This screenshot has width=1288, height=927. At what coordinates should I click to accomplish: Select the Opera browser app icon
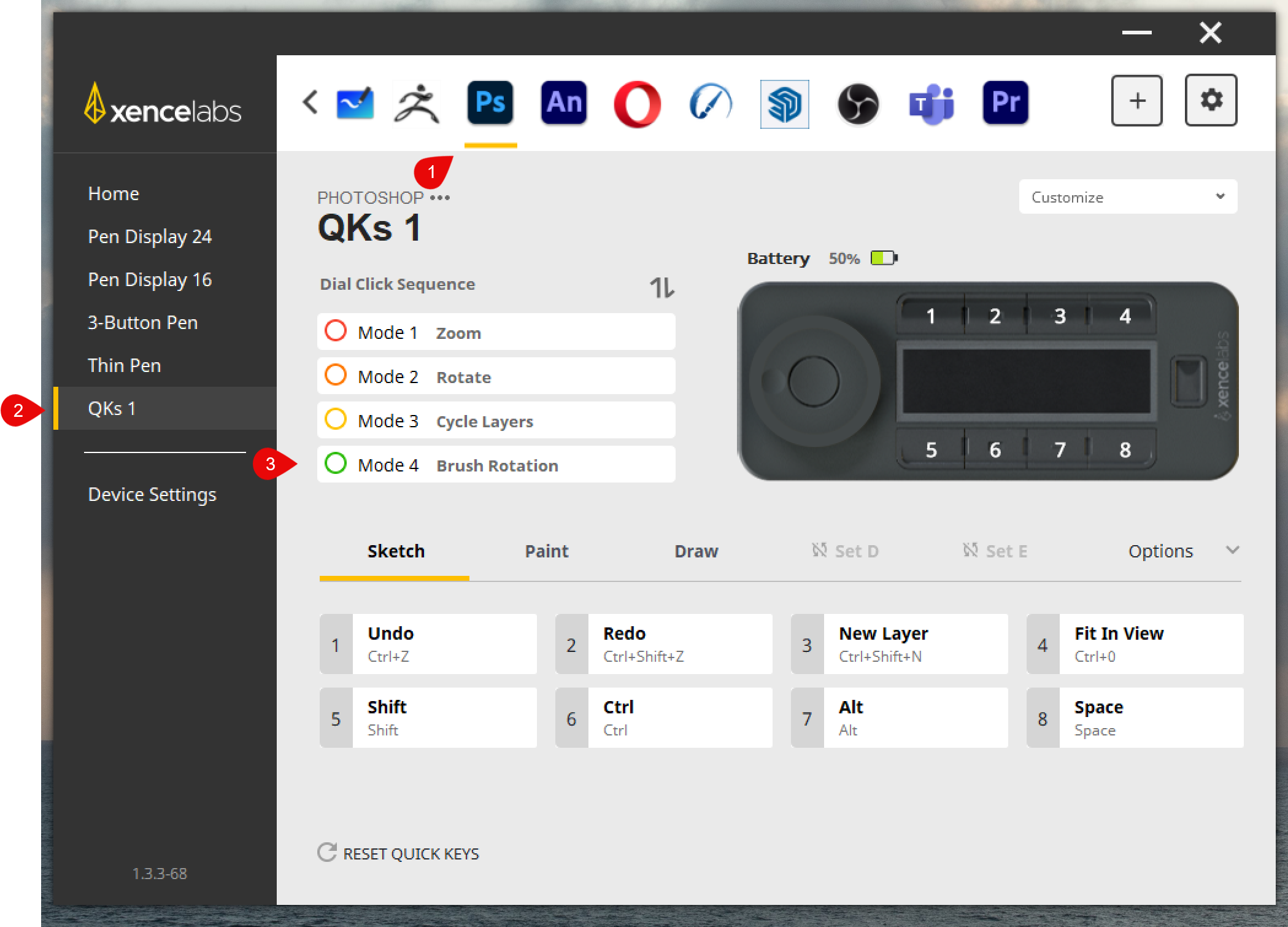pos(637,103)
